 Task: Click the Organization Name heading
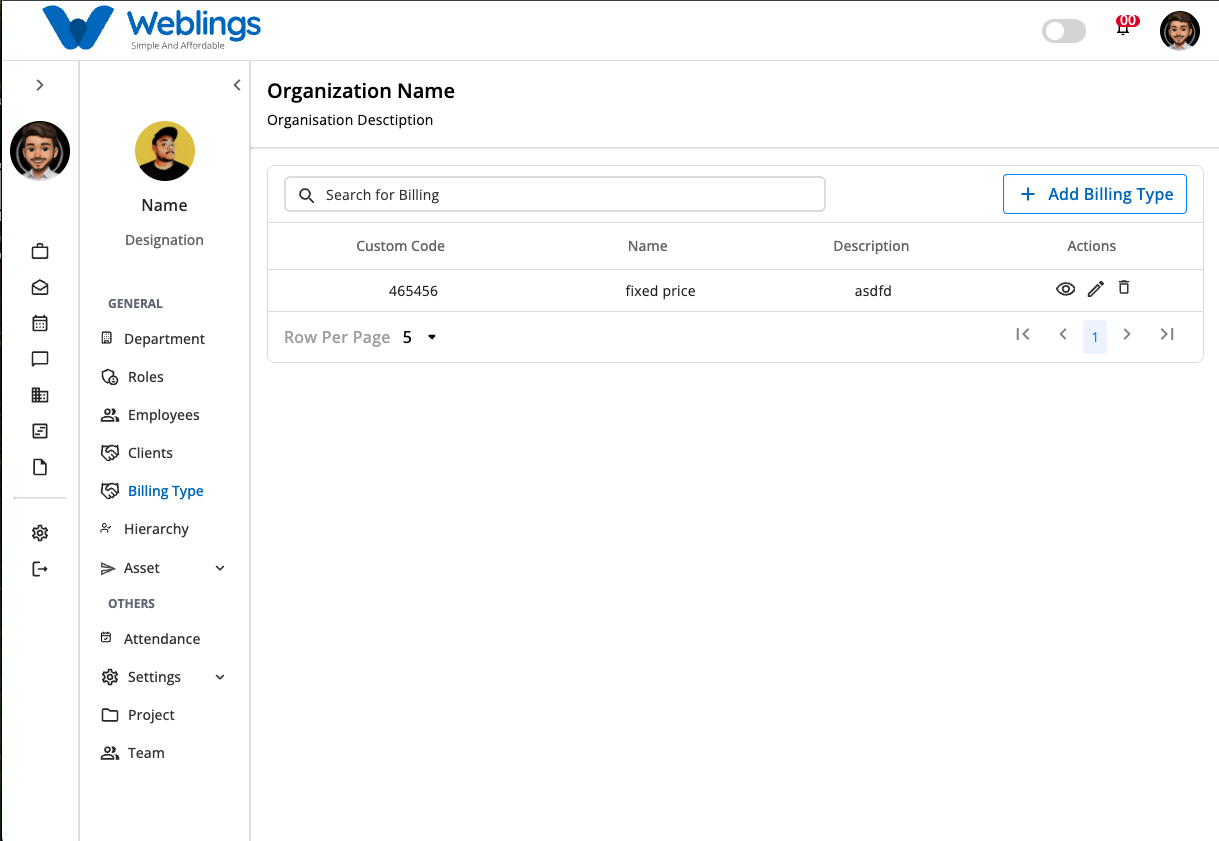[361, 91]
